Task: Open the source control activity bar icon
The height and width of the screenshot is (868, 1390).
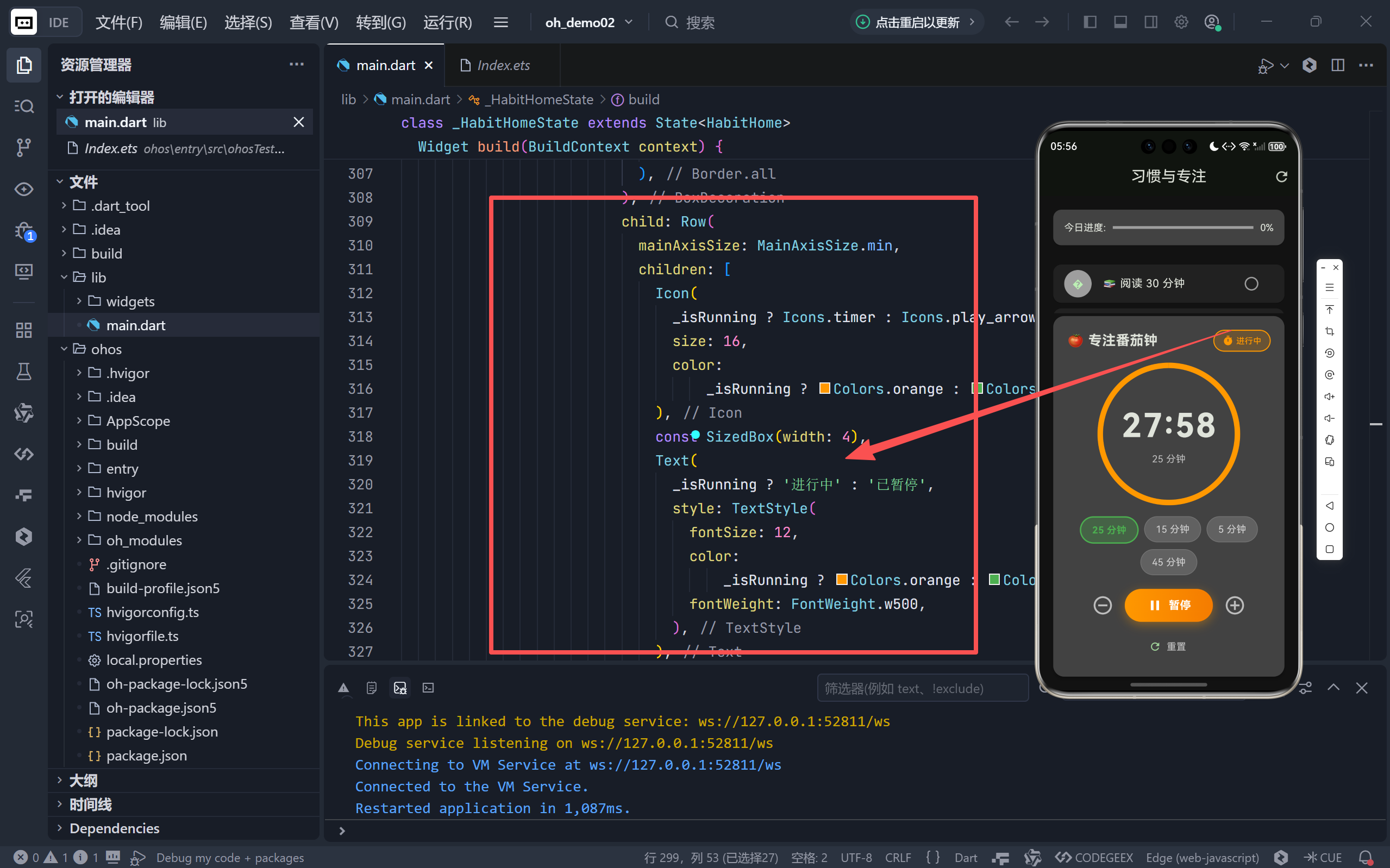Action: (x=23, y=148)
